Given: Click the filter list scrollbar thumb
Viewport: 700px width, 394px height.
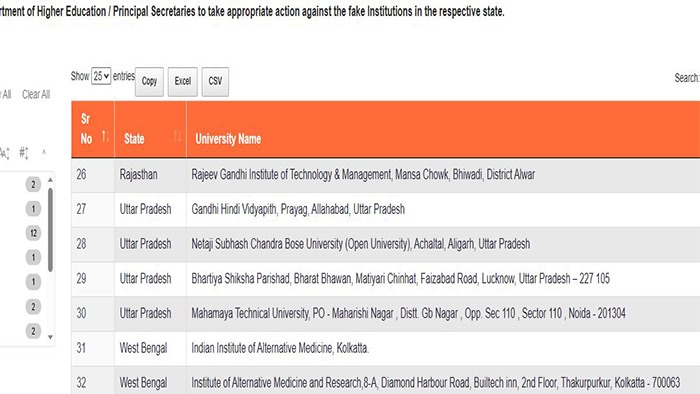Looking at the screenshot, I should tap(50, 230).
